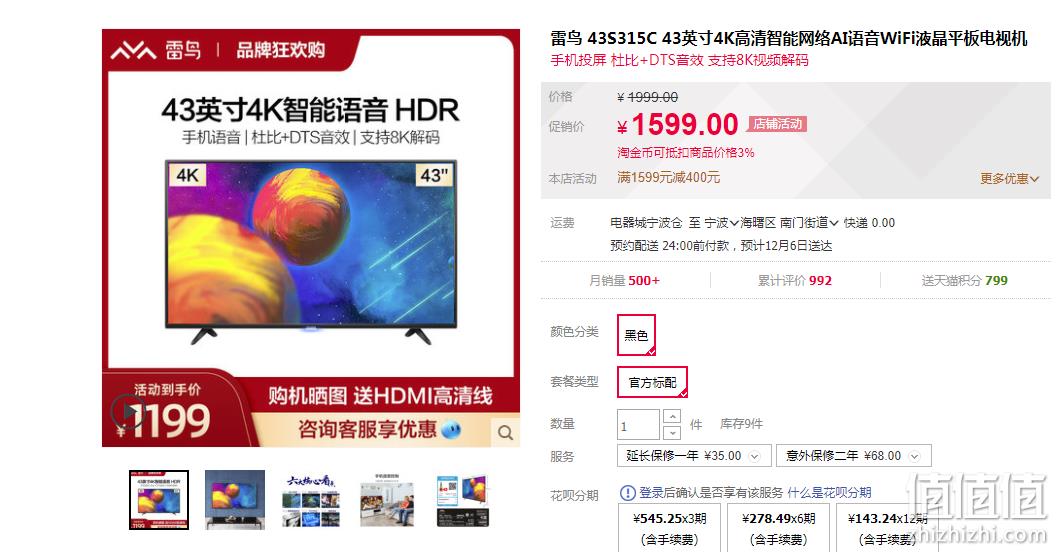This screenshot has height=552, width=1056.
Task: Select the ¥545.25x3期 installment plan
Action: pos(669,528)
